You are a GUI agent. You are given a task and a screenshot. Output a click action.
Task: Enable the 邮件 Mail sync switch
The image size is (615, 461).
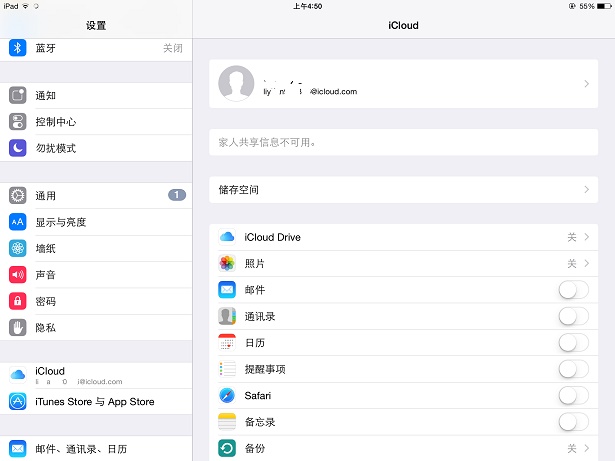573,290
